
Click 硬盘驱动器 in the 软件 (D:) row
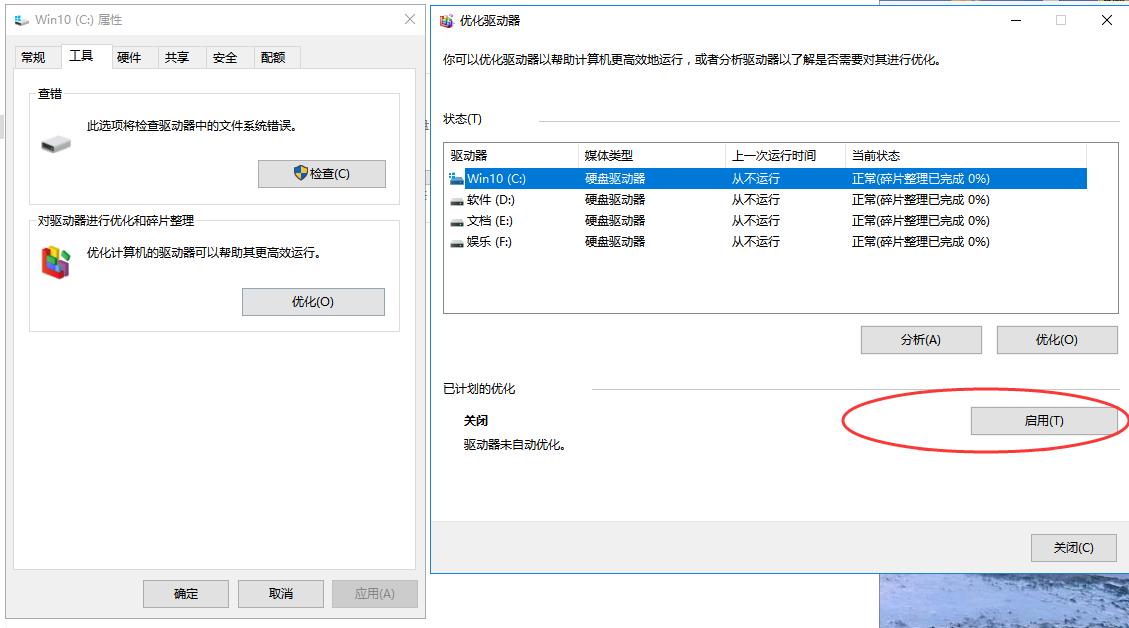click(x=615, y=199)
